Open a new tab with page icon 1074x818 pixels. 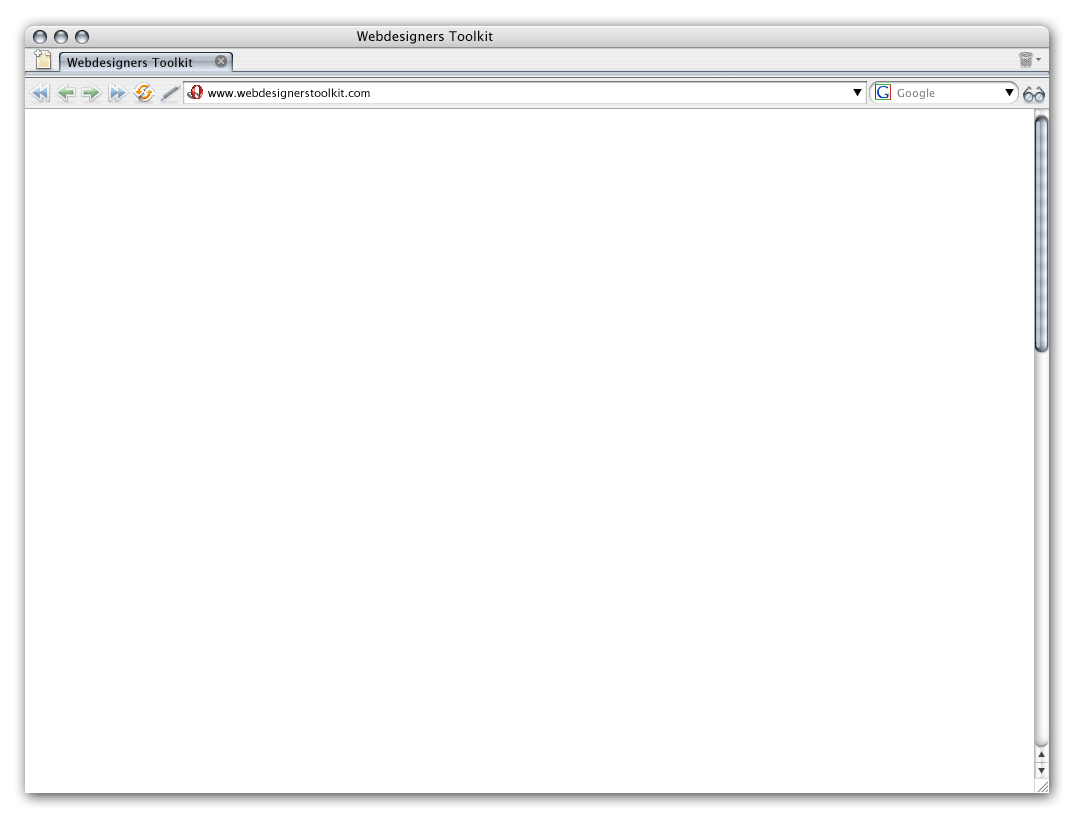(x=43, y=60)
